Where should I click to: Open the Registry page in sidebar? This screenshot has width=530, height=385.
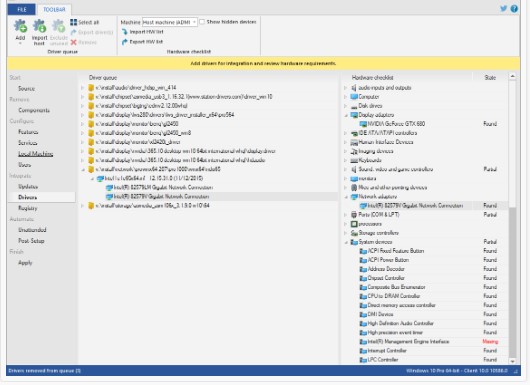click(x=28, y=208)
